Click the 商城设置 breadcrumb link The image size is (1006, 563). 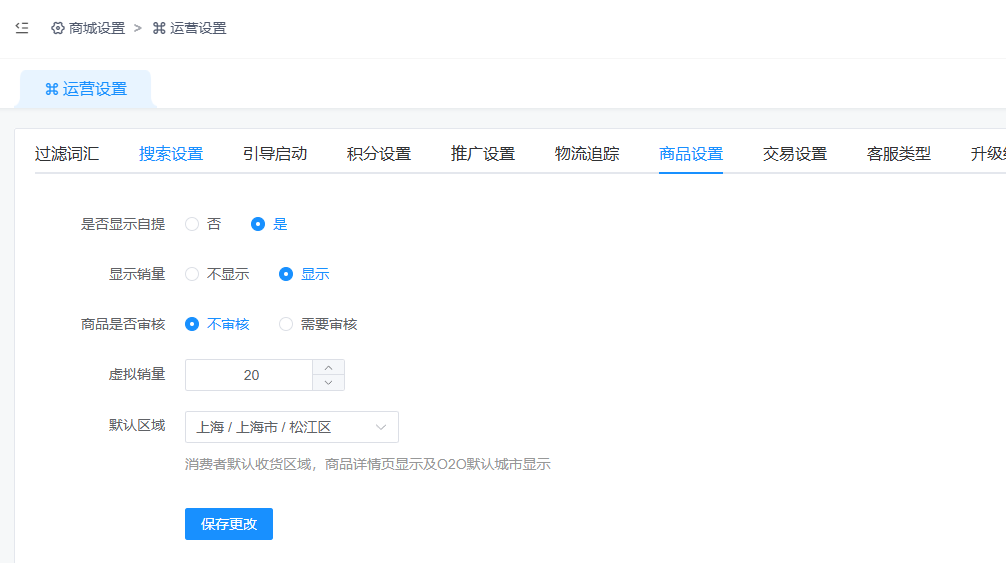[88, 28]
